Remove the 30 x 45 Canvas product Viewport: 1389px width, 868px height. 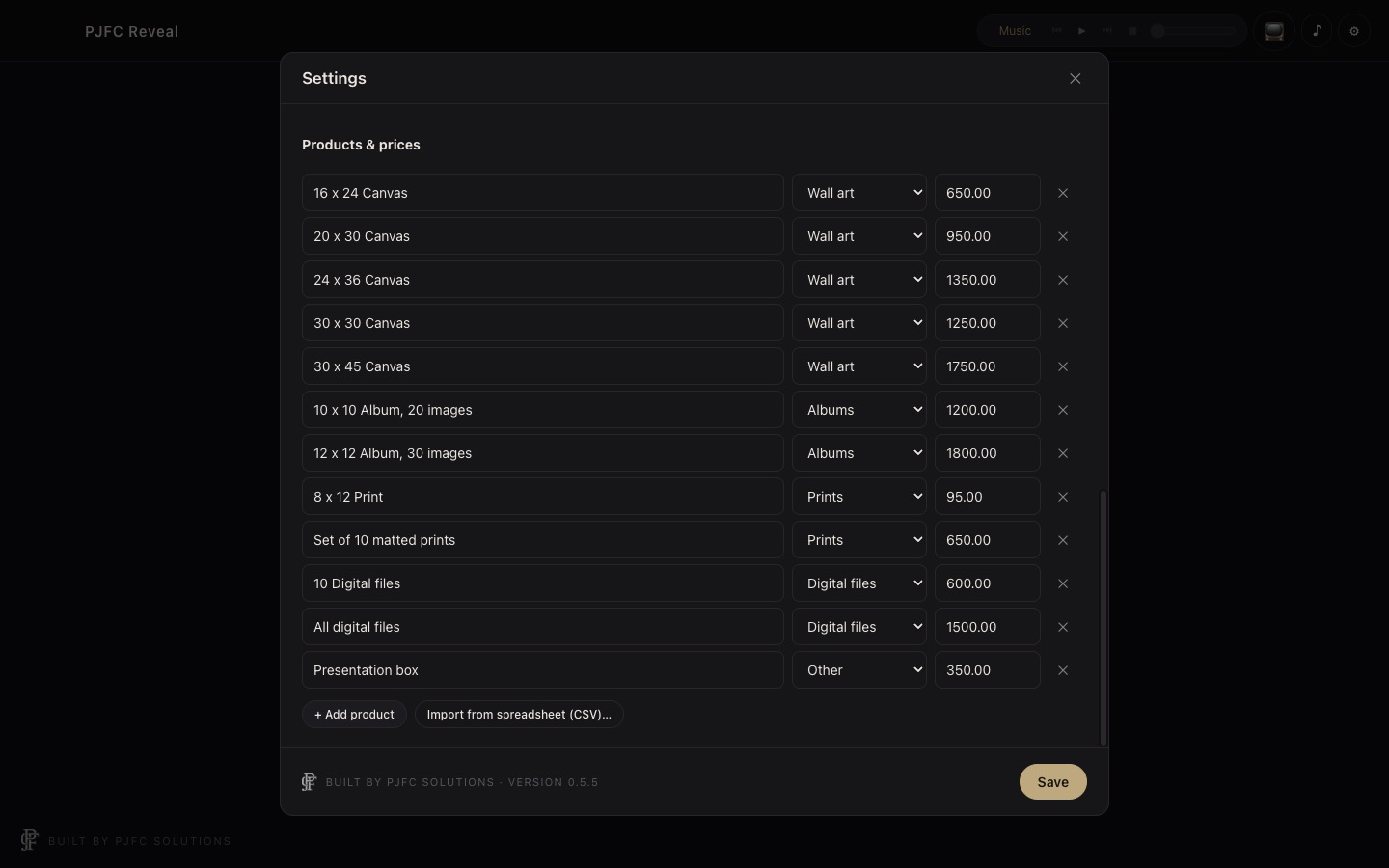(1063, 366)
